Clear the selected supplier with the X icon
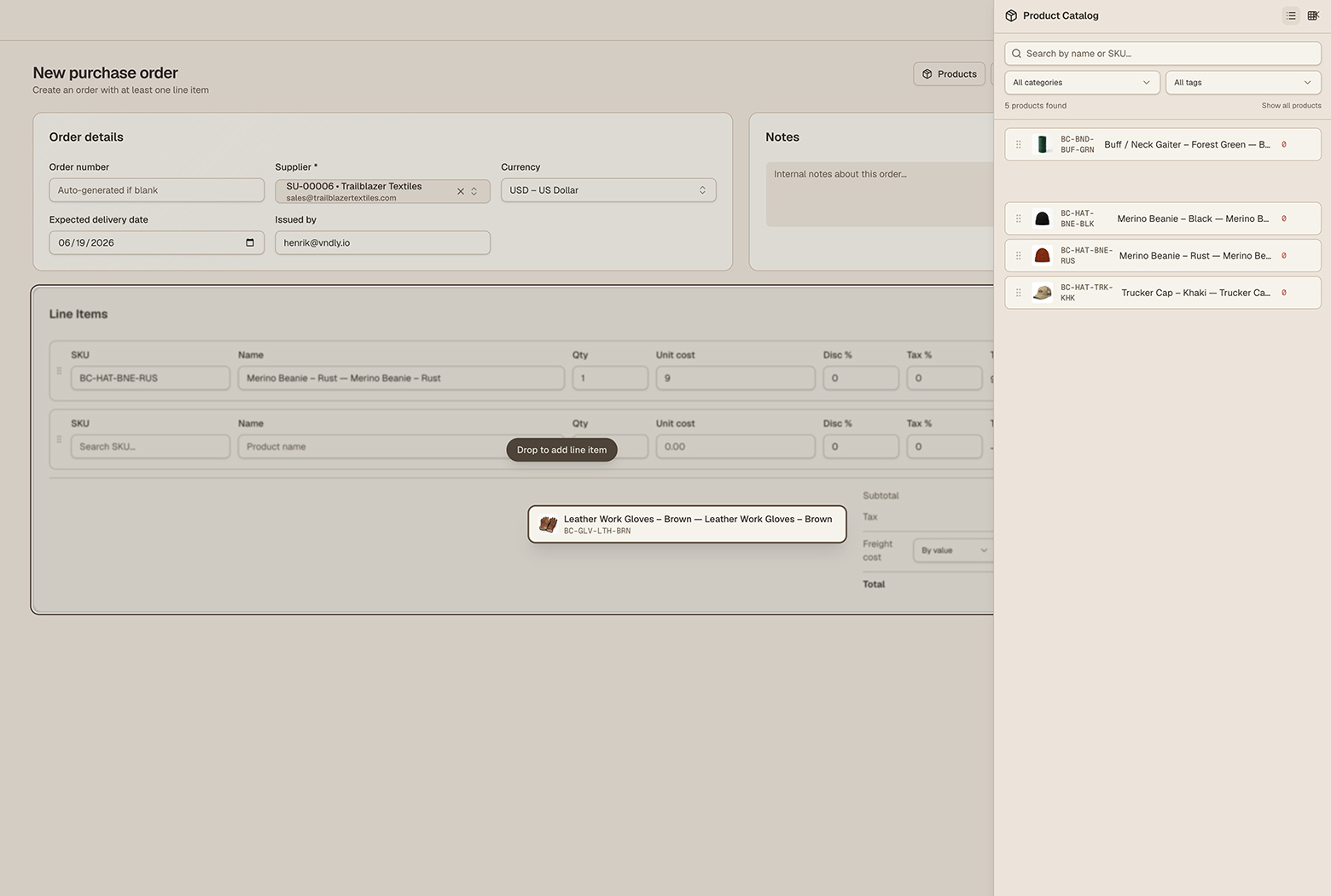This screenshot has width=1331, height=896. 461,191
